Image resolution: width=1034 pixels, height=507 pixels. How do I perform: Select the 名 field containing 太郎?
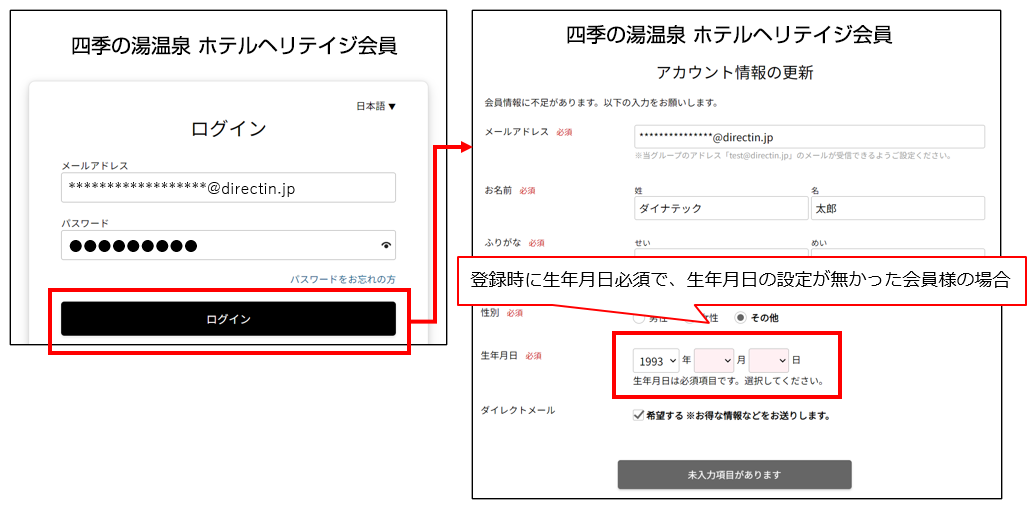pos(896,208)
